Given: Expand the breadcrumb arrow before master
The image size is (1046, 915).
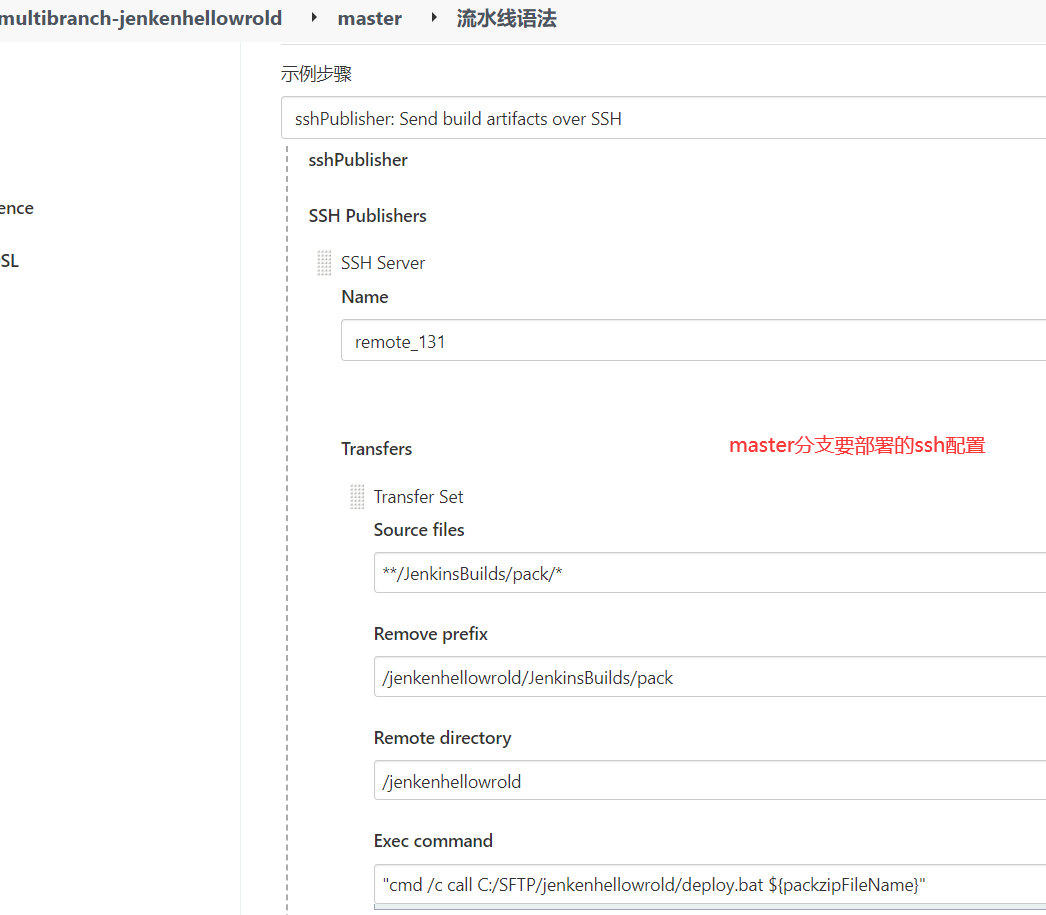Looking at the screenshot, I should click(x=314, y=17).
